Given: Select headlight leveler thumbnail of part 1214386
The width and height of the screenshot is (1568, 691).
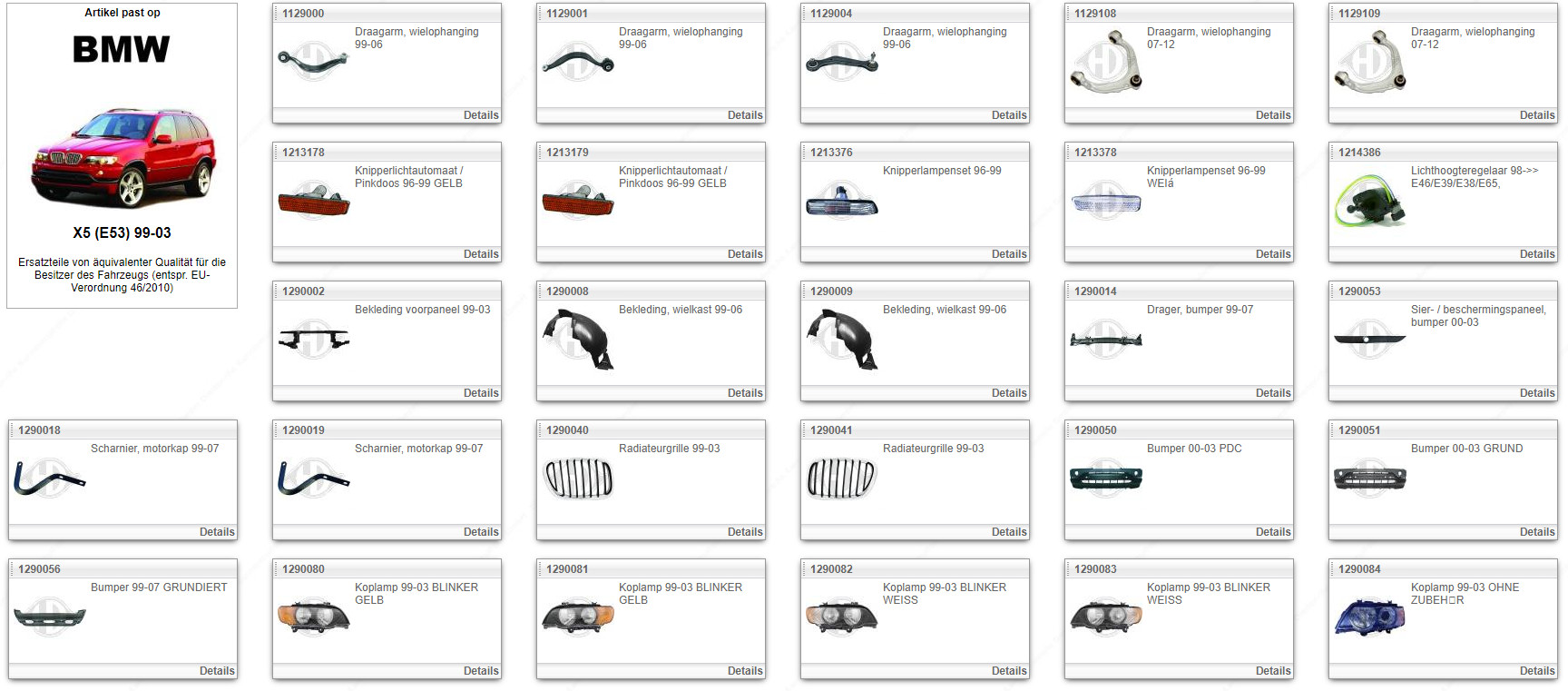Looking at the screenshot, I should point(1369,201).
